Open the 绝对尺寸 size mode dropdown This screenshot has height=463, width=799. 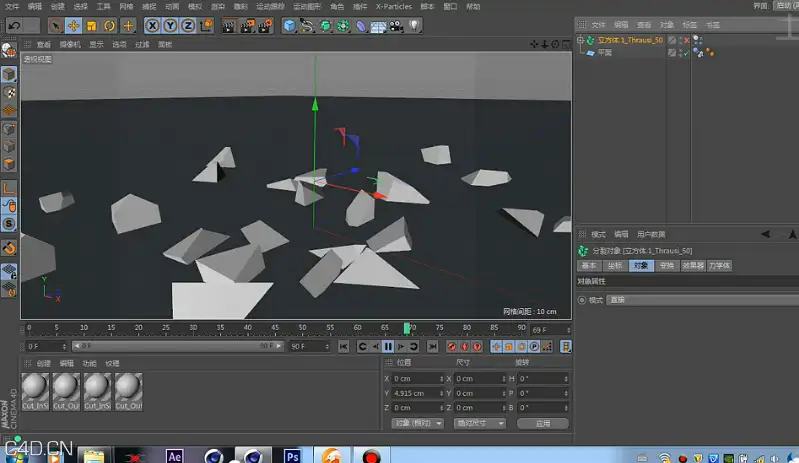pos(480,423)
